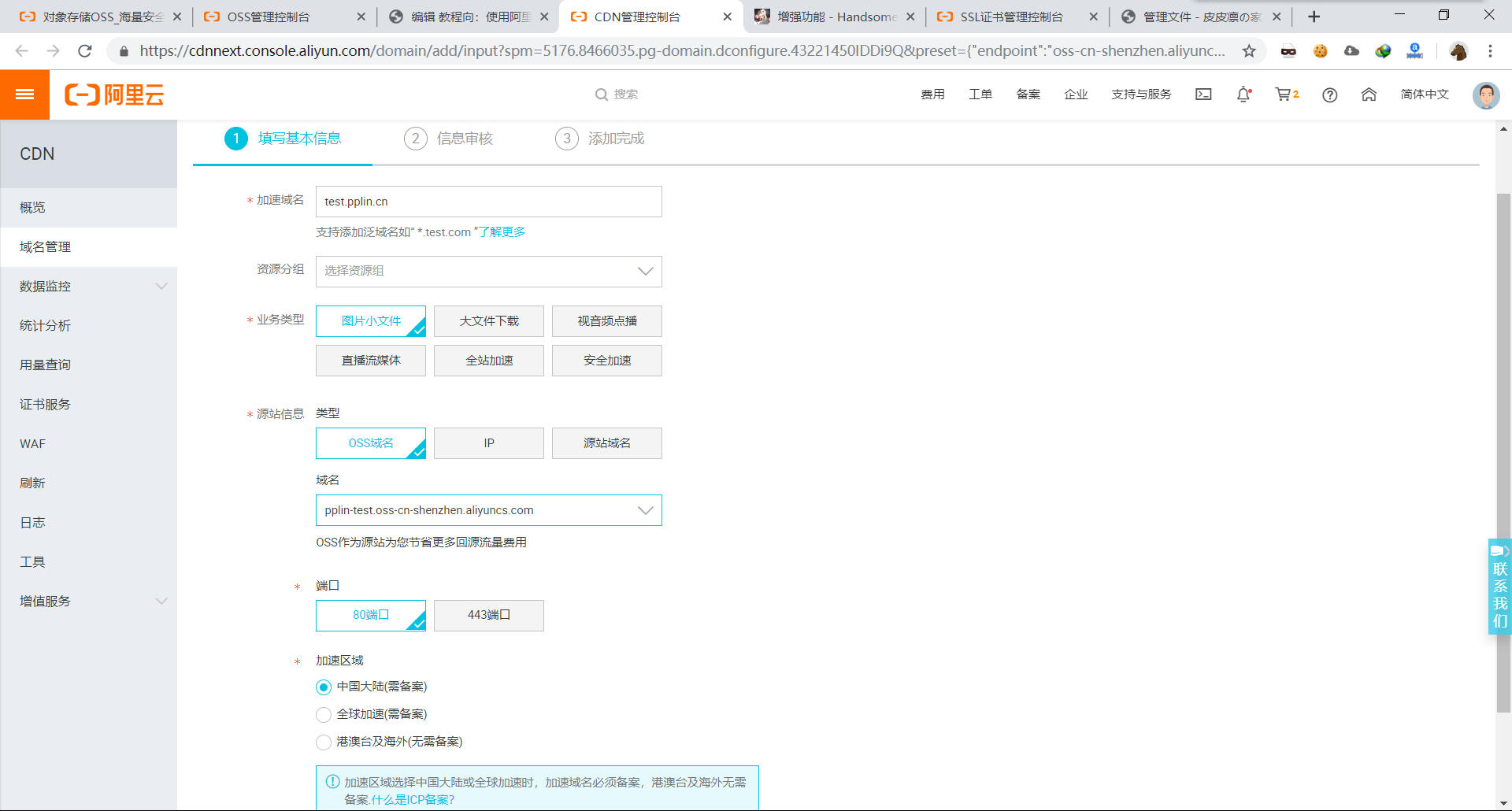Open the notifications bell
The image size is (1512, 811).
pos(1243,94)
